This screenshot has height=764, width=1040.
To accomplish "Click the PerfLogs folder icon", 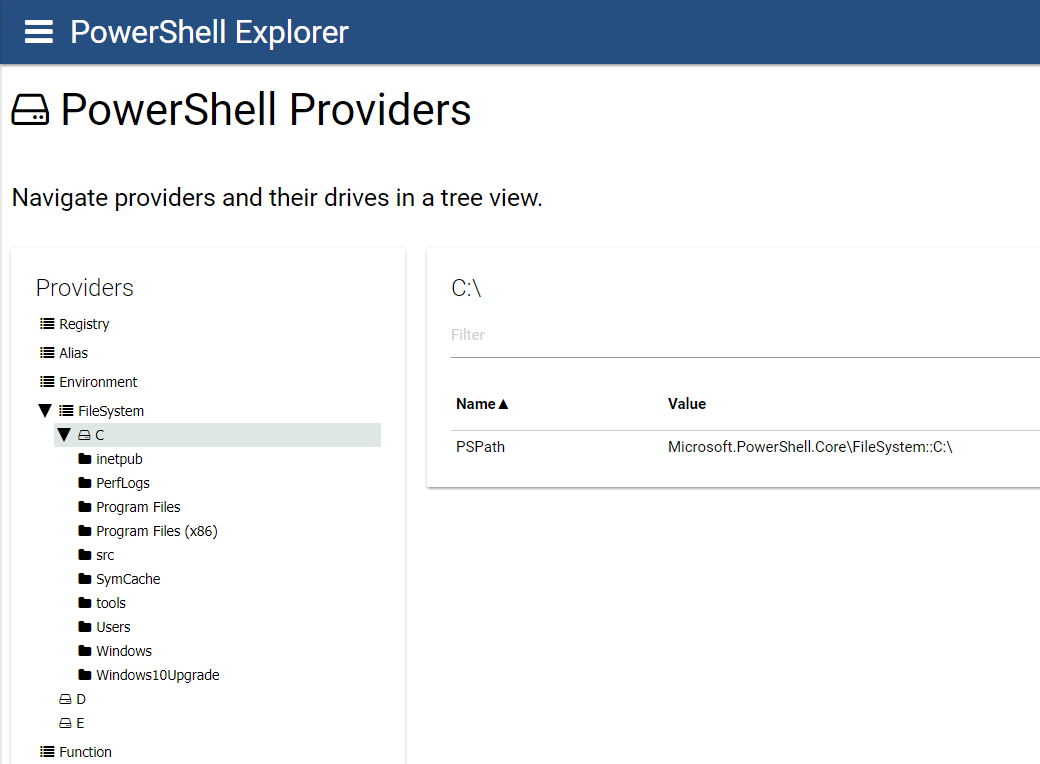I will coord(85,483).
